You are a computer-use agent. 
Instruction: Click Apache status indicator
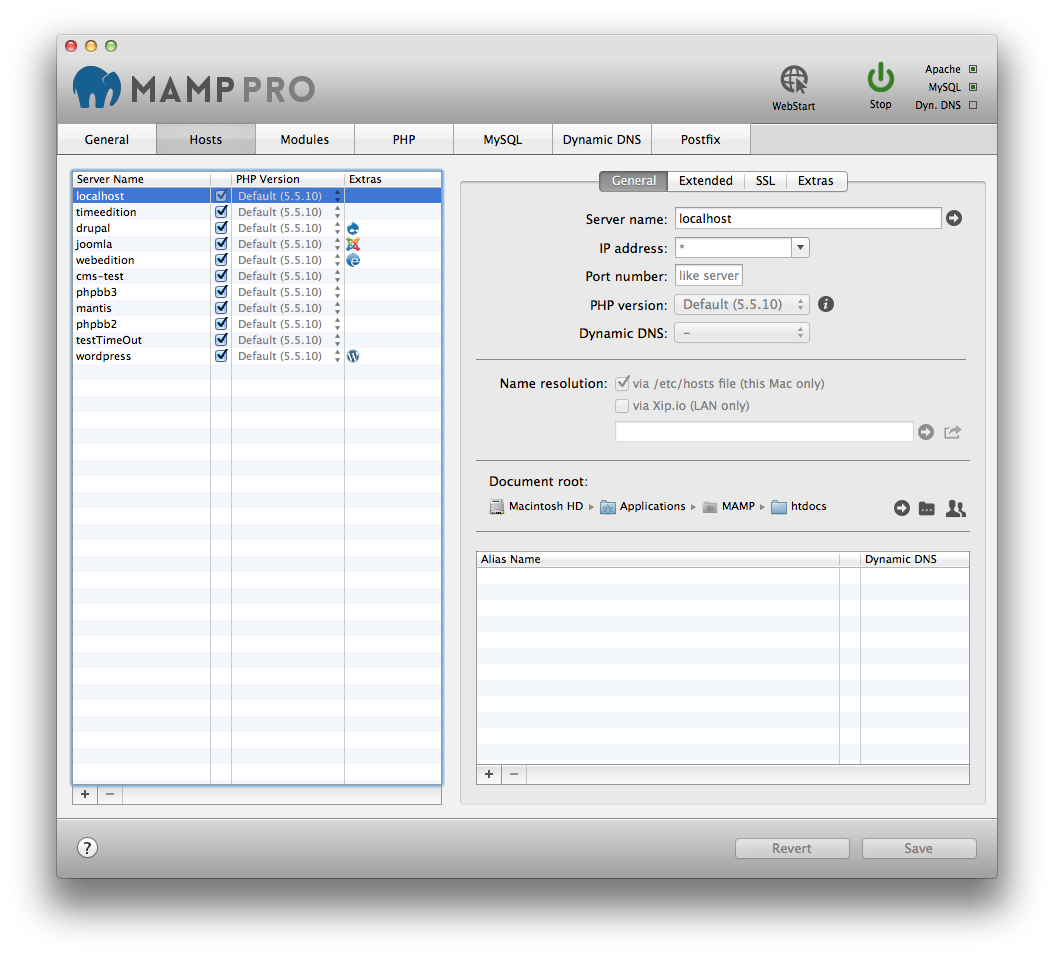pos(973,69)
